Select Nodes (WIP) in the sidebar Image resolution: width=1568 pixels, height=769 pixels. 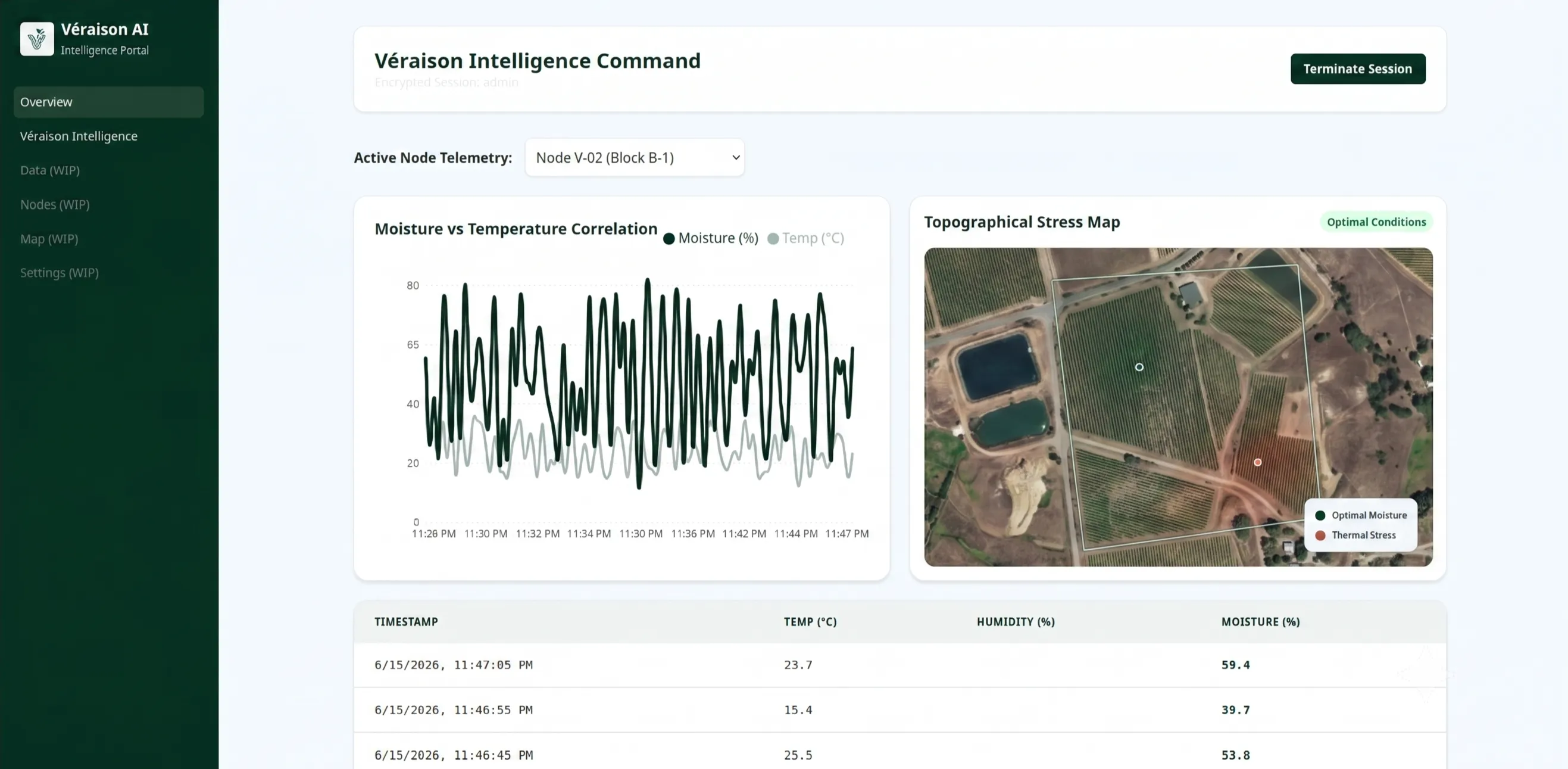(55, 204)
